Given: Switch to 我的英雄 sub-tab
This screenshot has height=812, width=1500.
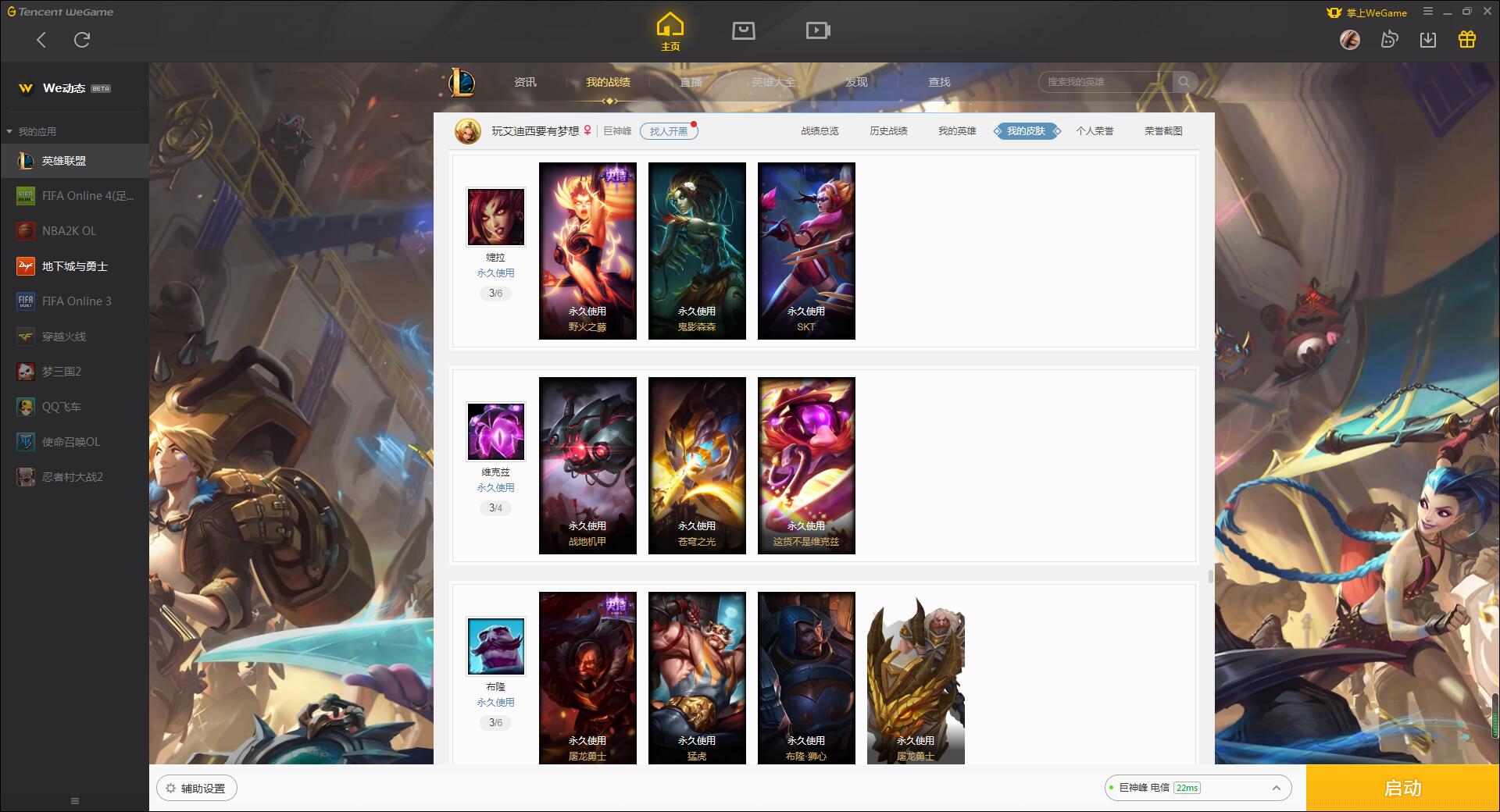Looking at the screenshot, I should 957,131.
